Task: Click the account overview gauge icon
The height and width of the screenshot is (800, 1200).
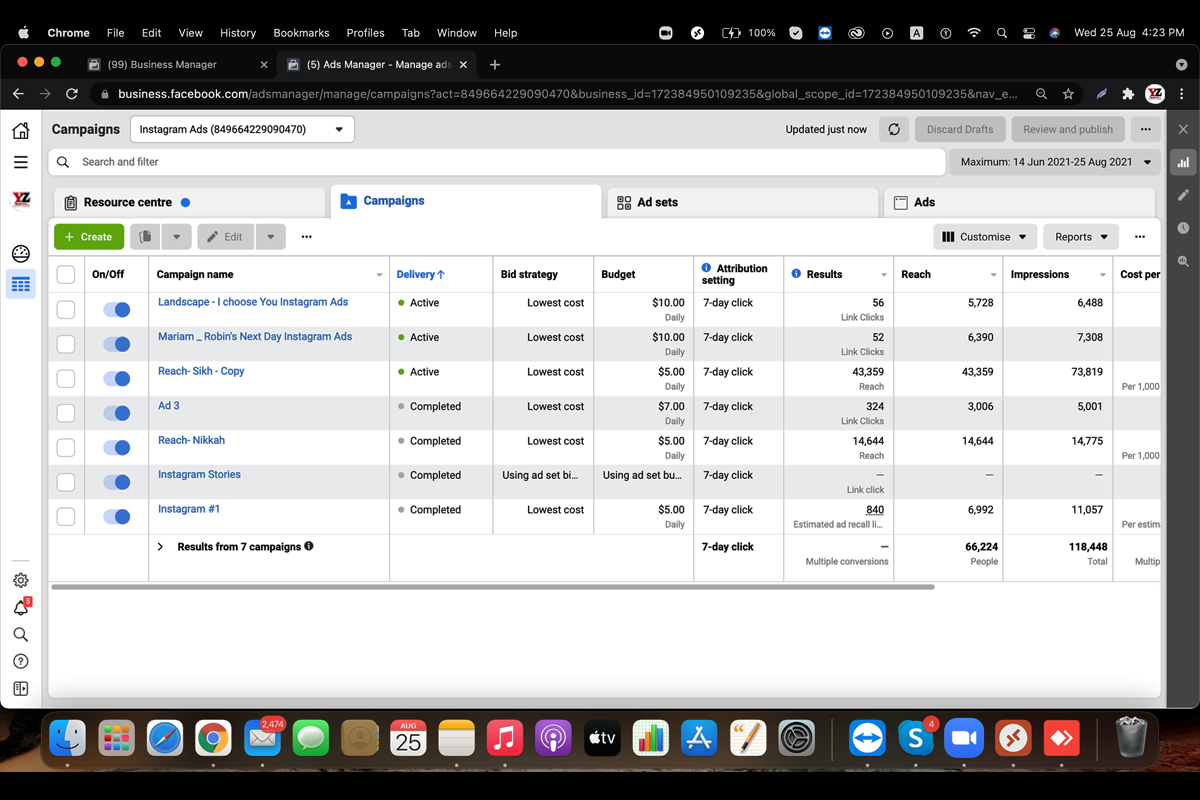Action: 21,253
